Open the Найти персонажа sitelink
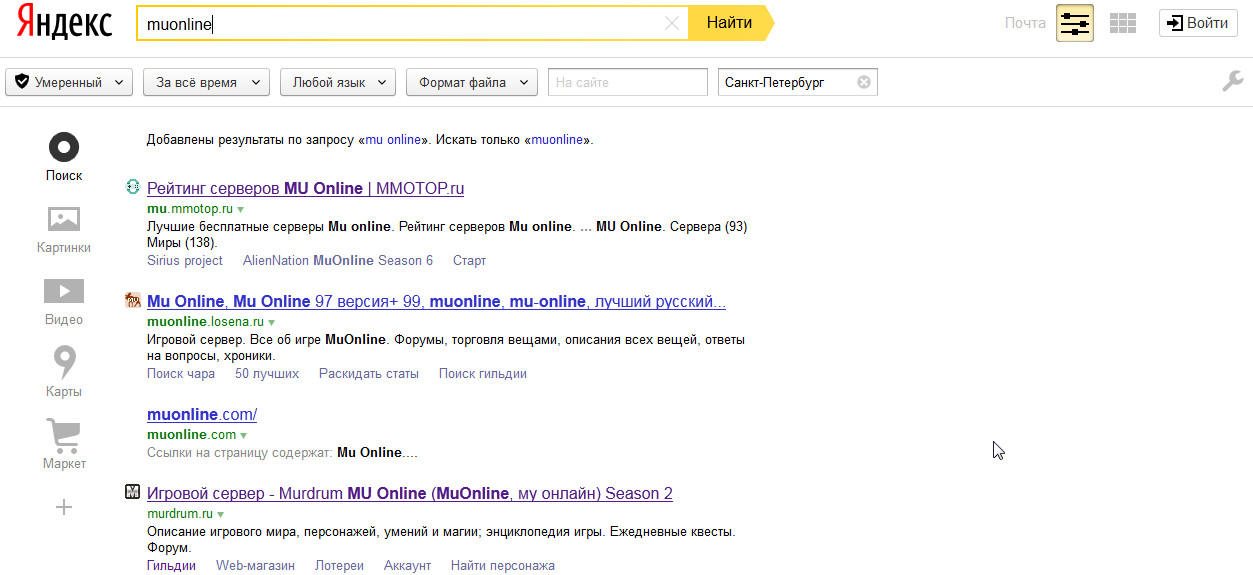 coord(502,565)
